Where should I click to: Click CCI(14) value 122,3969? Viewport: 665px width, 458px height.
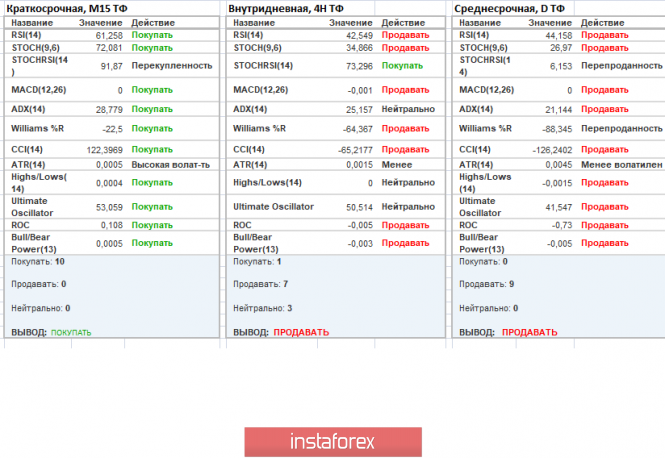104,150
